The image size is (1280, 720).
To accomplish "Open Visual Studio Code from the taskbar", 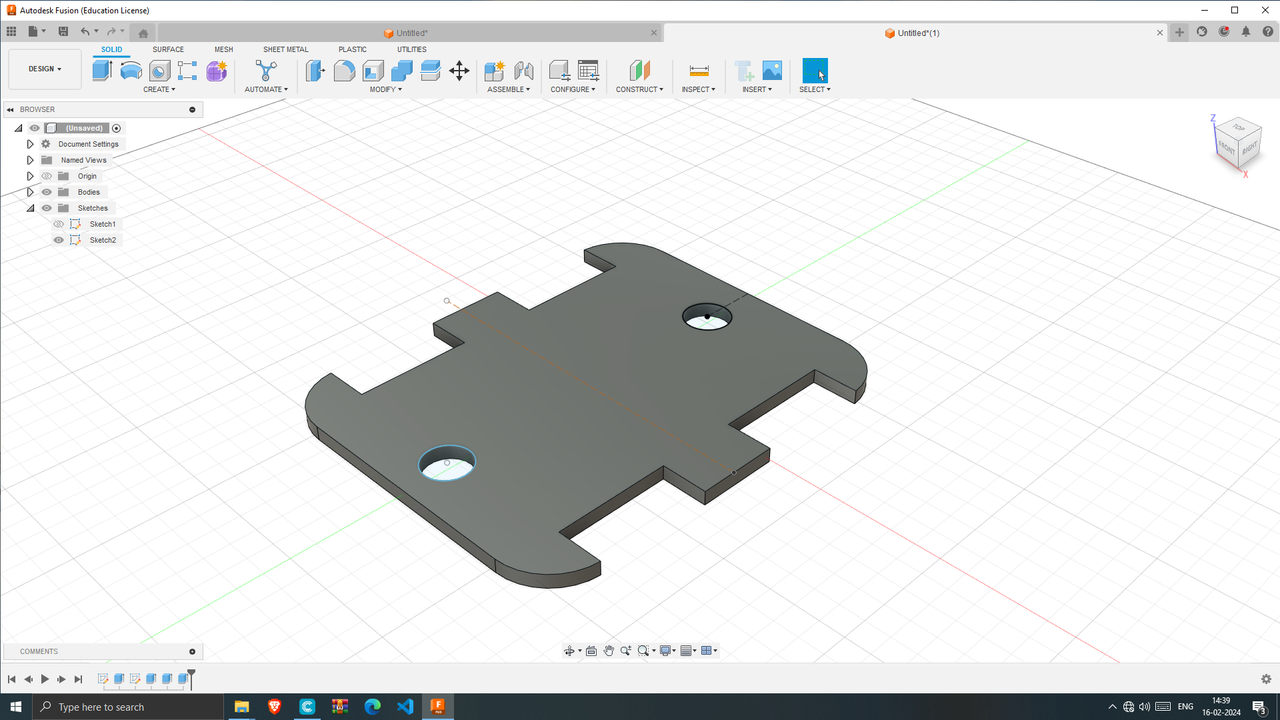I will click(405, 707).
